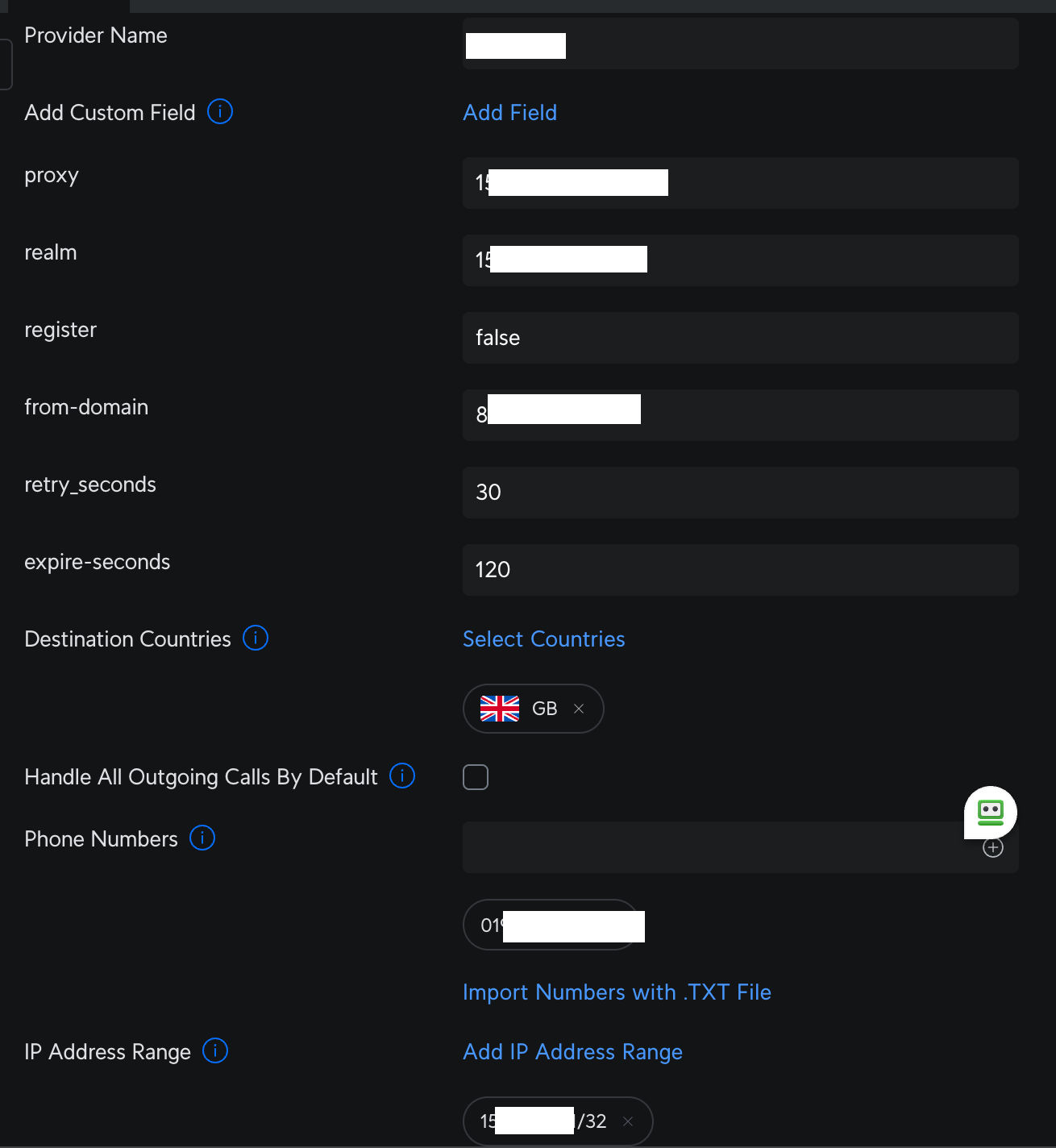Screen dimensions: 1056x1148
Task: Click Add IP Address Range link
Action: pyautogui.click(x=572, y=1052)
